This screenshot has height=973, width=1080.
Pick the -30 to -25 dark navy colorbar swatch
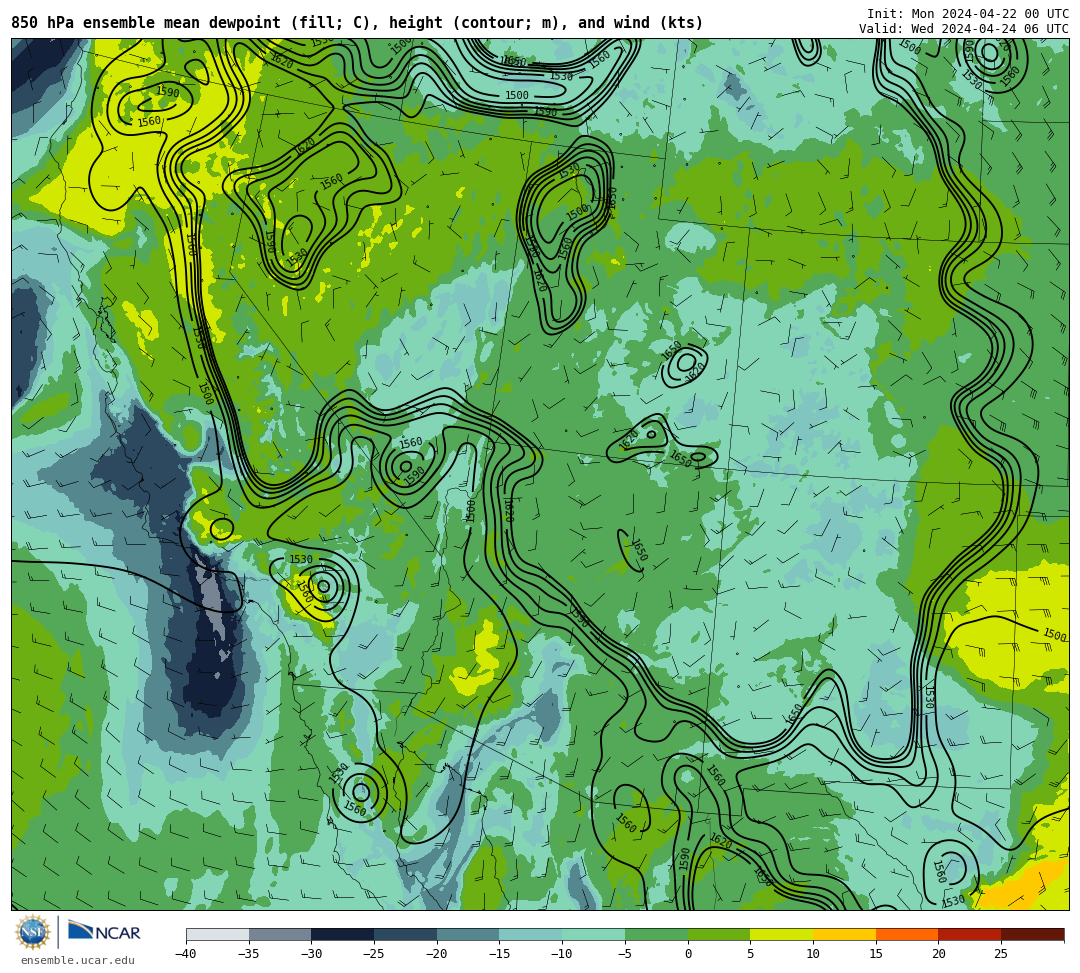343,934
